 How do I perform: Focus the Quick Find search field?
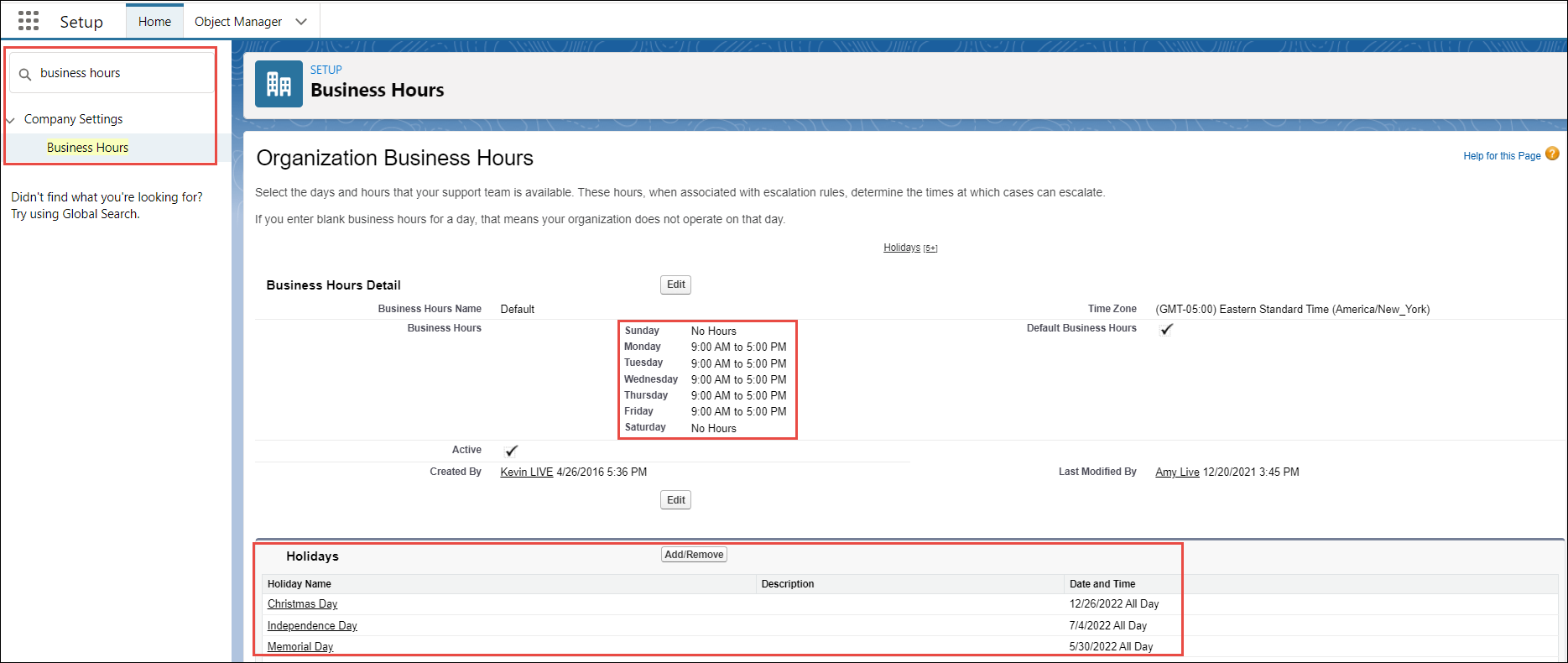(112, 73)
